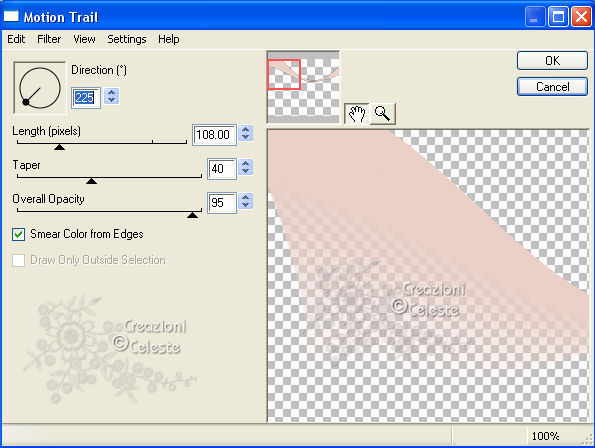Open the Settings menu

click(127, 39)
